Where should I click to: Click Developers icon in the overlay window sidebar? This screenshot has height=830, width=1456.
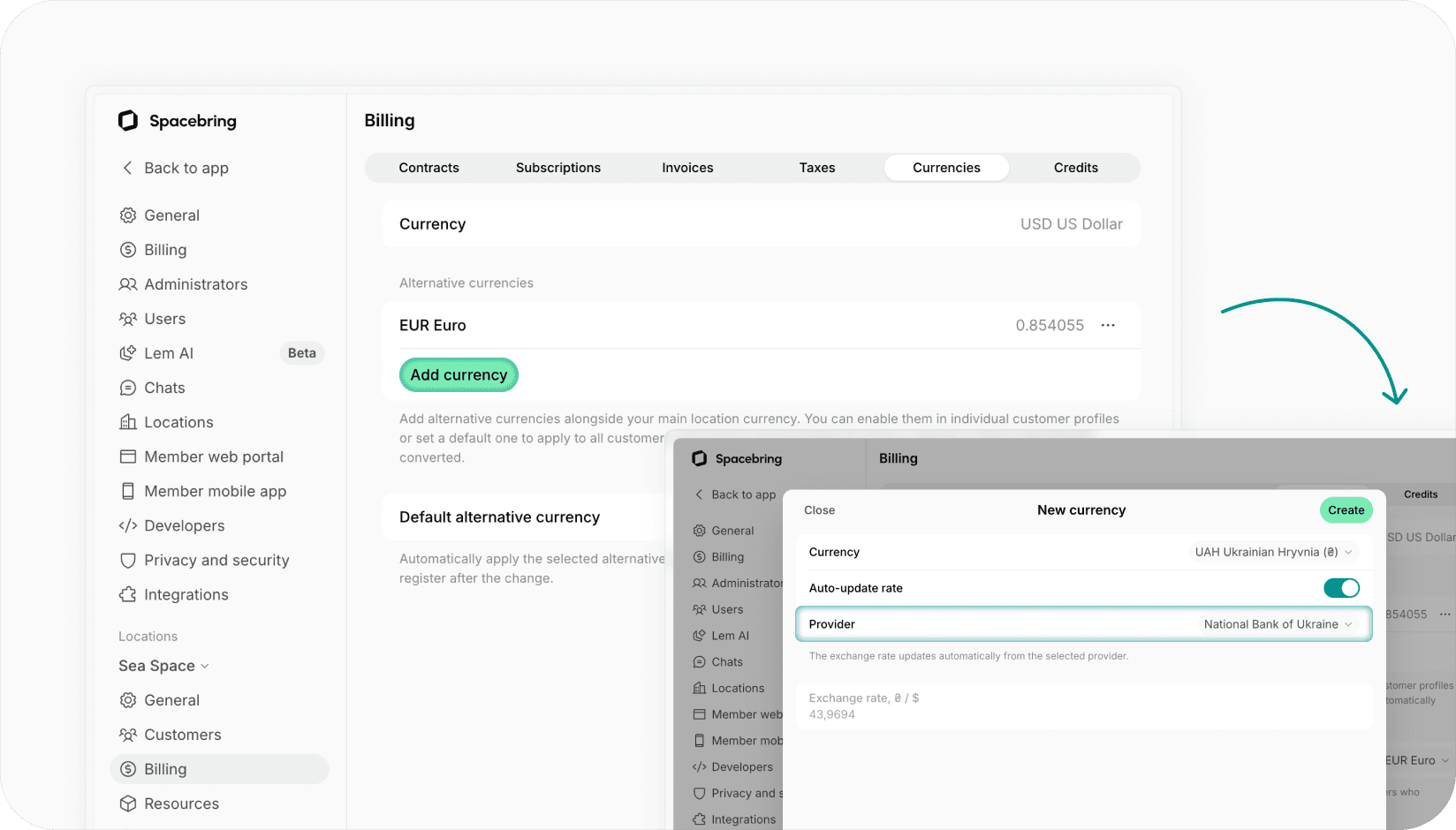(700, 767)
